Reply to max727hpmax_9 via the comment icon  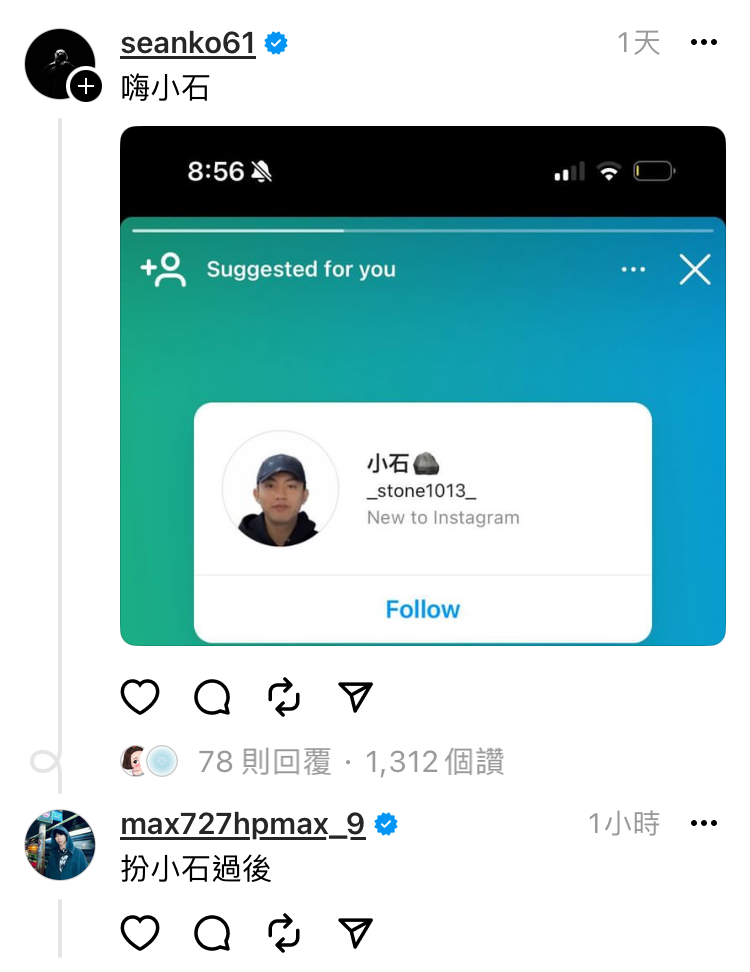212,932
